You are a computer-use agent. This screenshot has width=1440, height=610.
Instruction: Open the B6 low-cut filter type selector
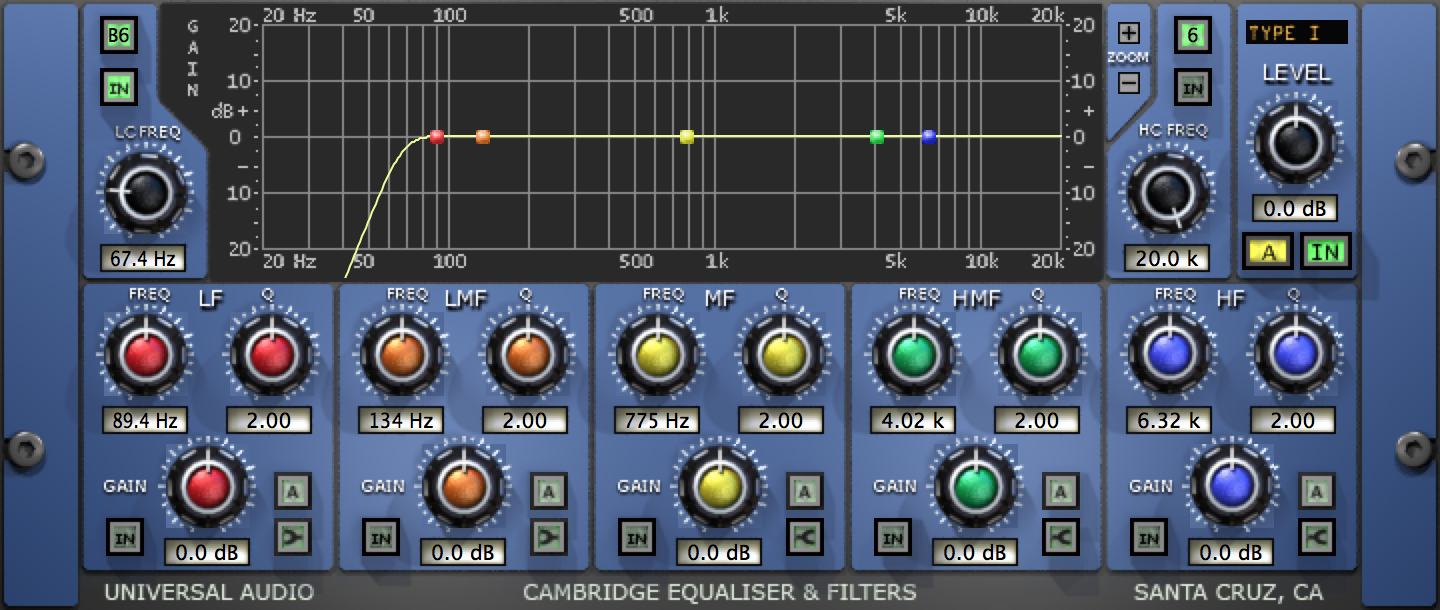[x=120, y=37]
